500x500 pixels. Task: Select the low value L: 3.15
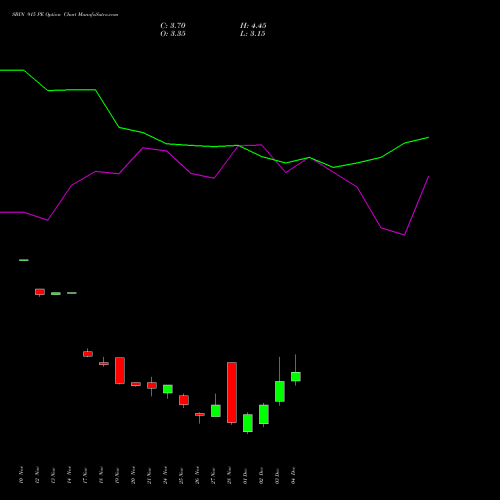point(253,34)
